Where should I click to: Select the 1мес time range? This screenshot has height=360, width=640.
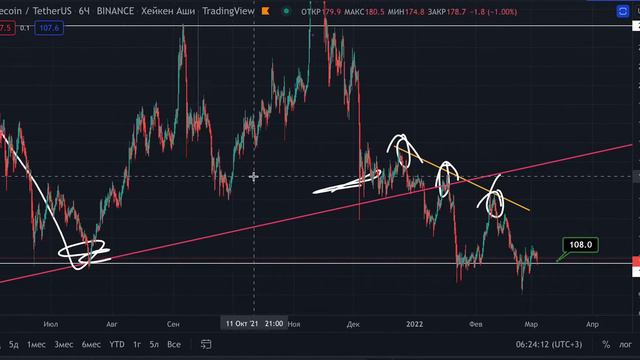tap(36, 344)
